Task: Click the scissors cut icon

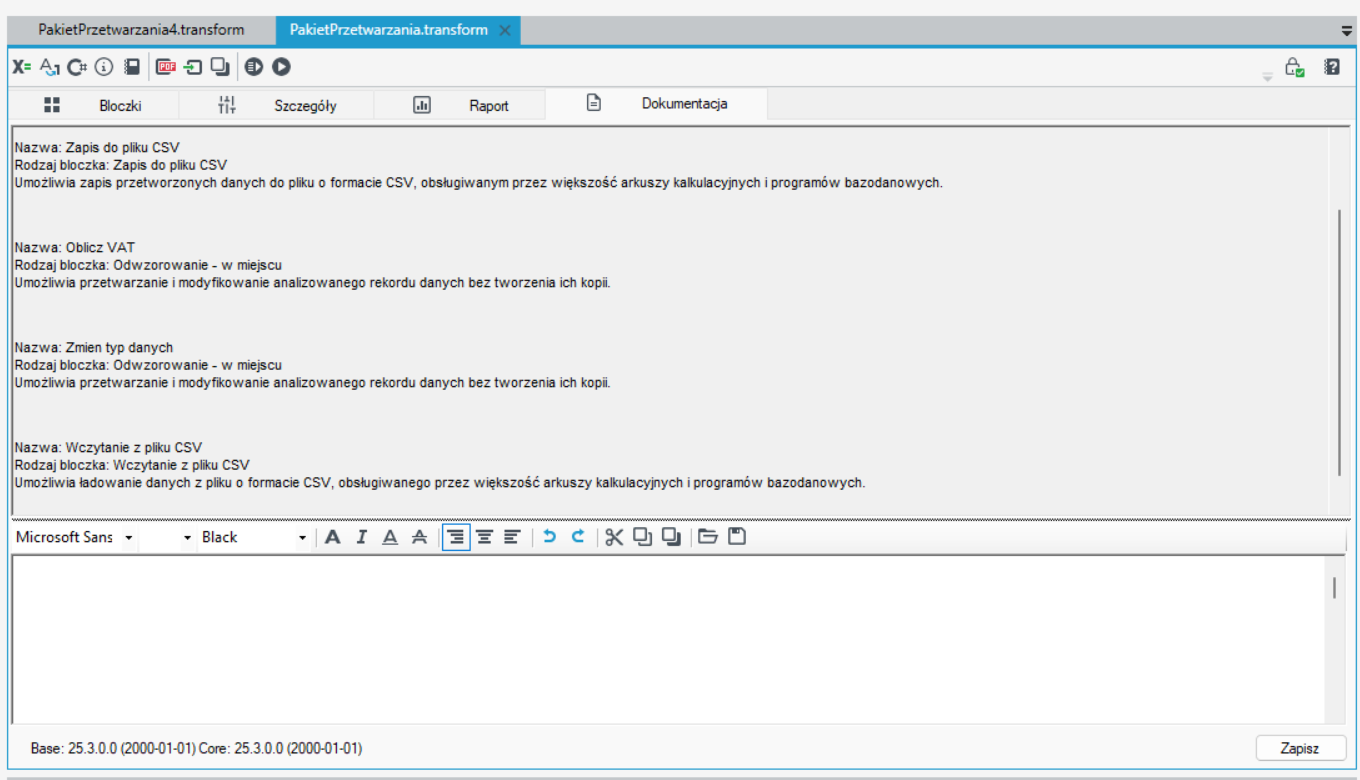Action: point(614,537)
